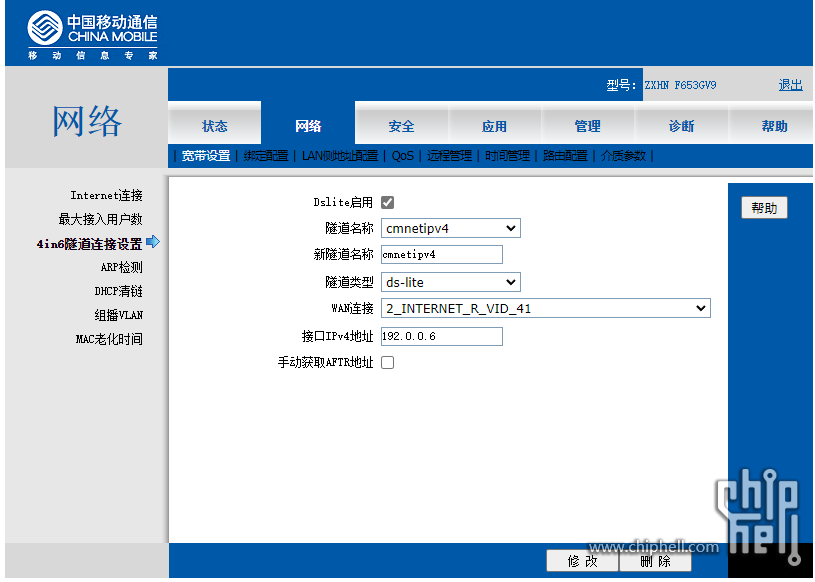The image size is (815, 582).
Task: Open DHCP清链 in sidebar
Action: pos(119,291)
